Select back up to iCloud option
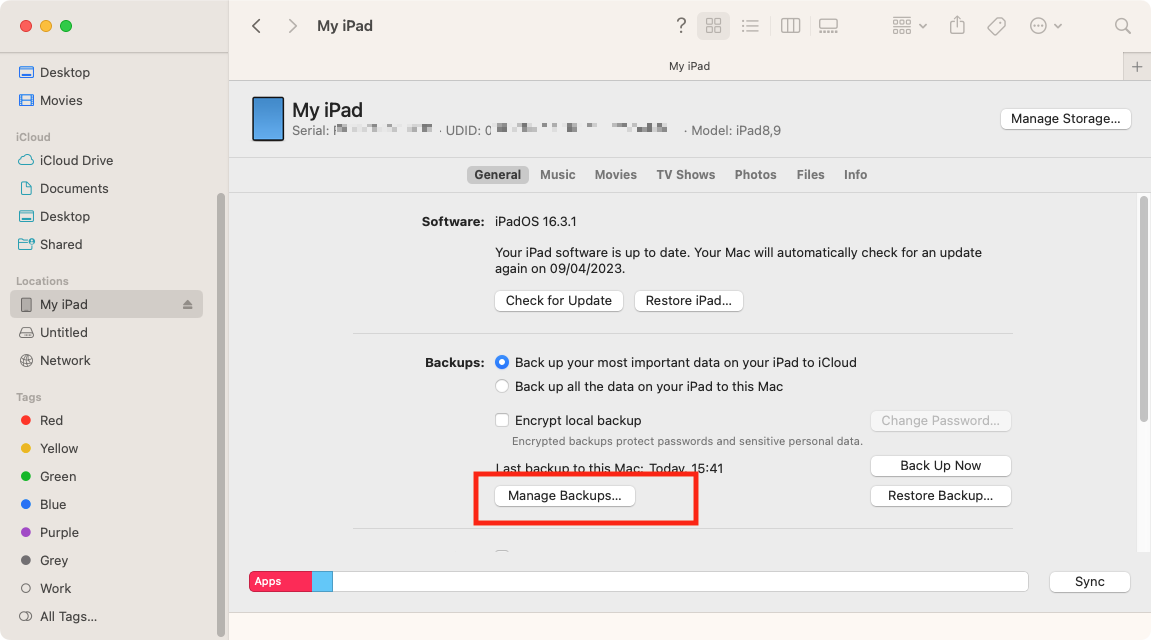 pyautogui.click(x=502, y=363)
